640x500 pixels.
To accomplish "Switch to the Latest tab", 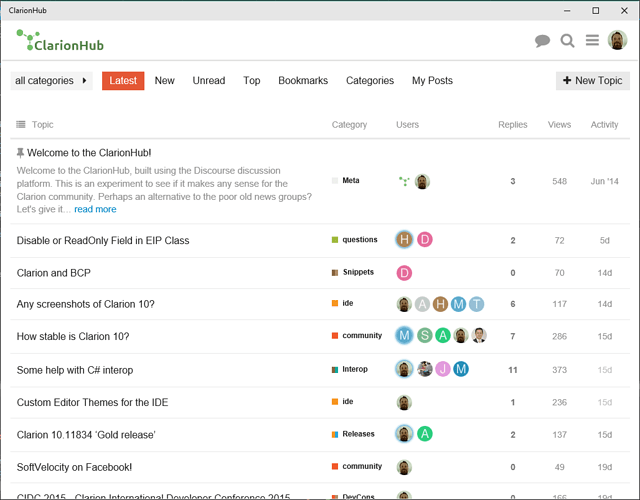I will 123,80.
